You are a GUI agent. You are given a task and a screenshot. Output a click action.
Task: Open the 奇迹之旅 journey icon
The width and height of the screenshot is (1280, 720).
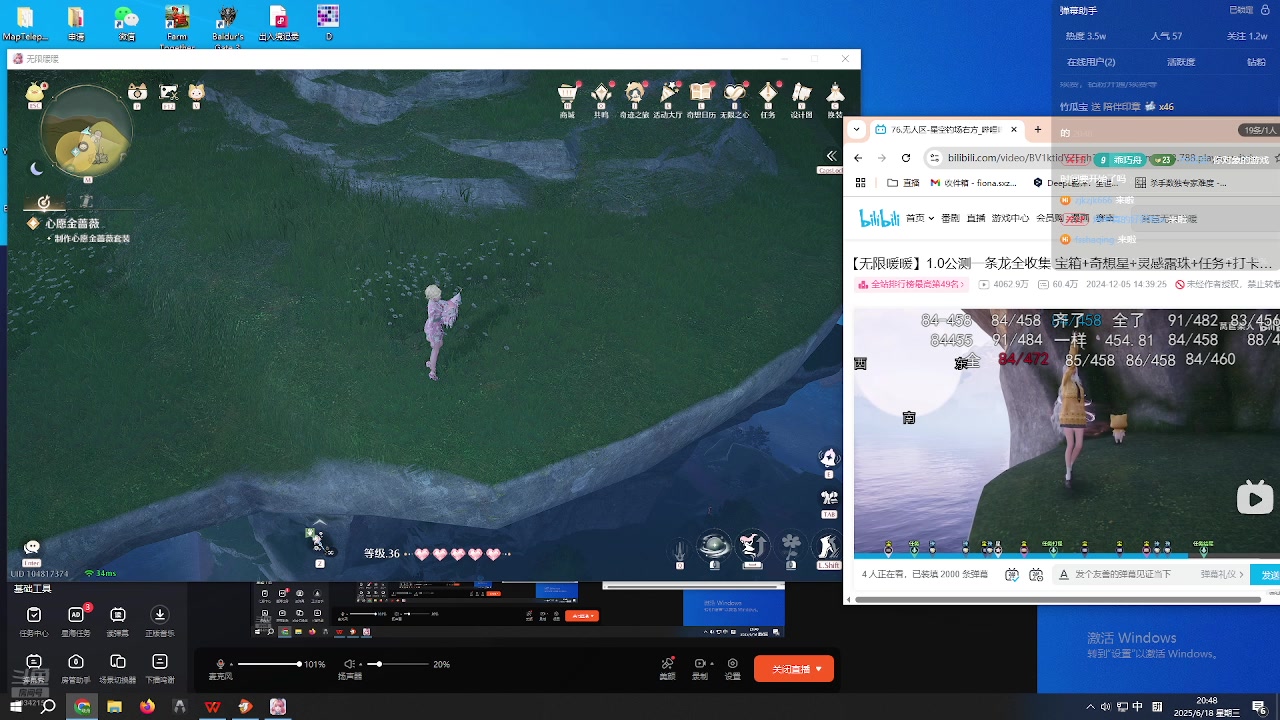click(x=634, y=94)
